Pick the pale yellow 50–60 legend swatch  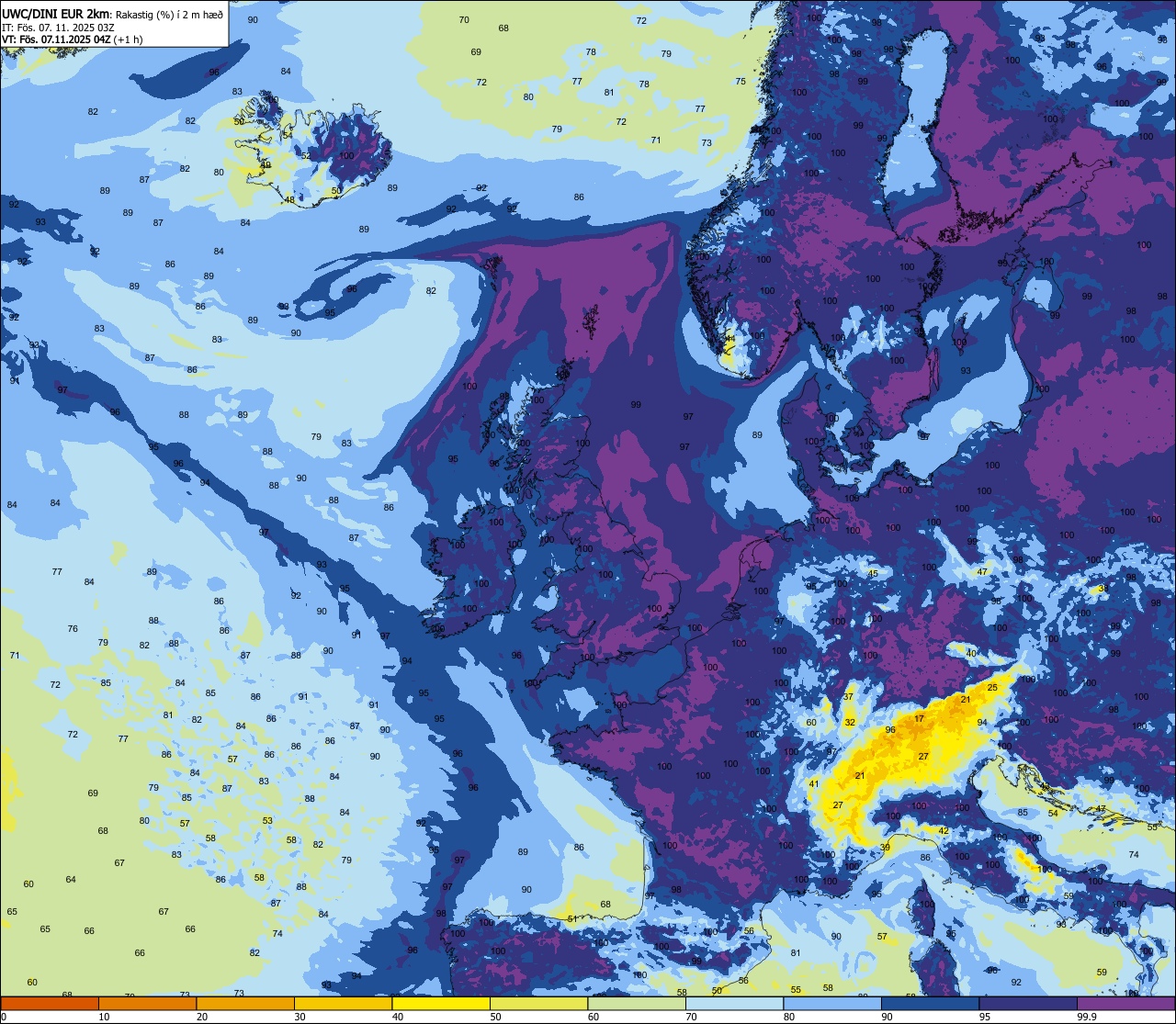click(x=538, y=1003)
